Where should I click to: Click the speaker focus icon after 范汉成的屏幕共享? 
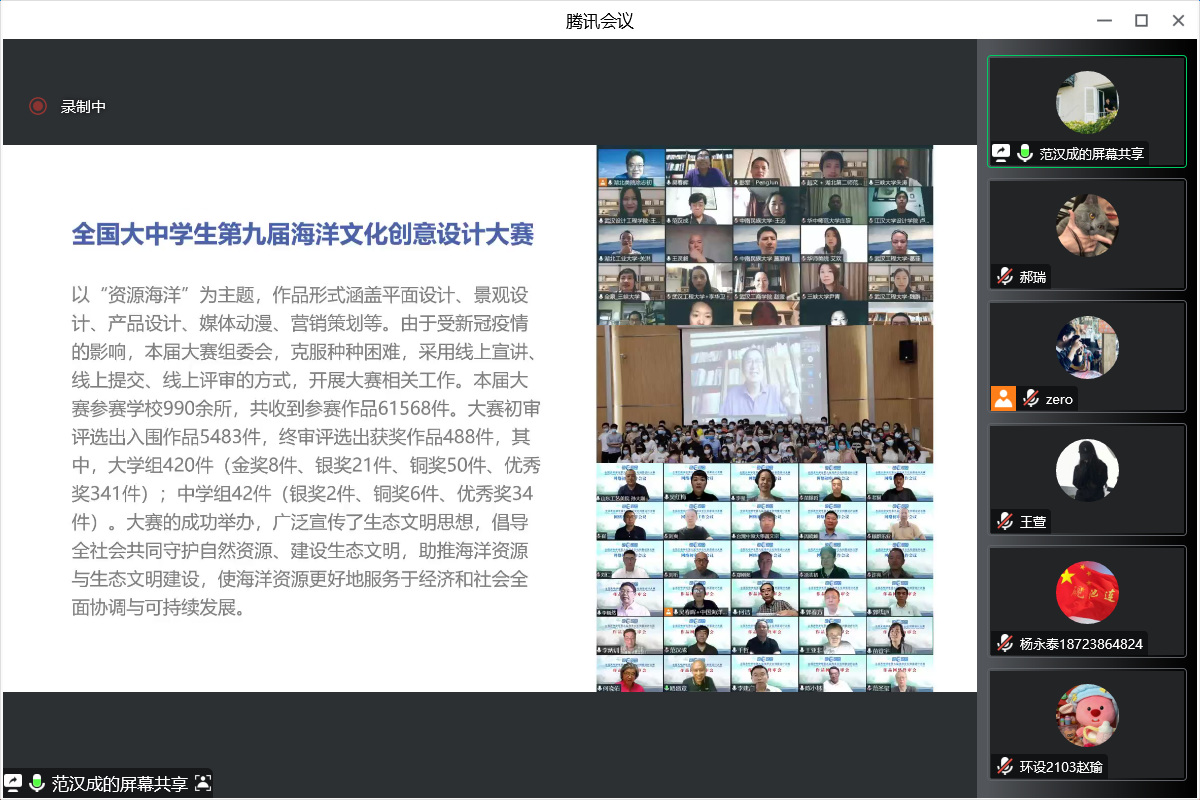pos(203,783)
